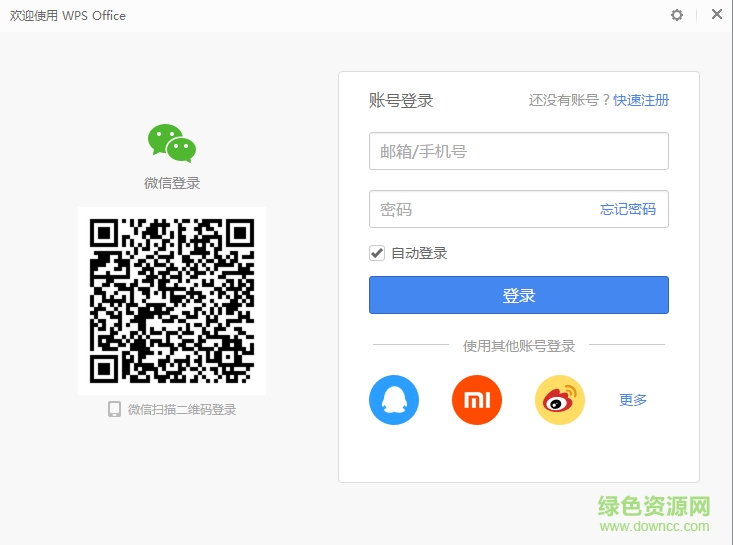
Task: Open the 快速注册 registration link
Action: (x=641, y=100)
